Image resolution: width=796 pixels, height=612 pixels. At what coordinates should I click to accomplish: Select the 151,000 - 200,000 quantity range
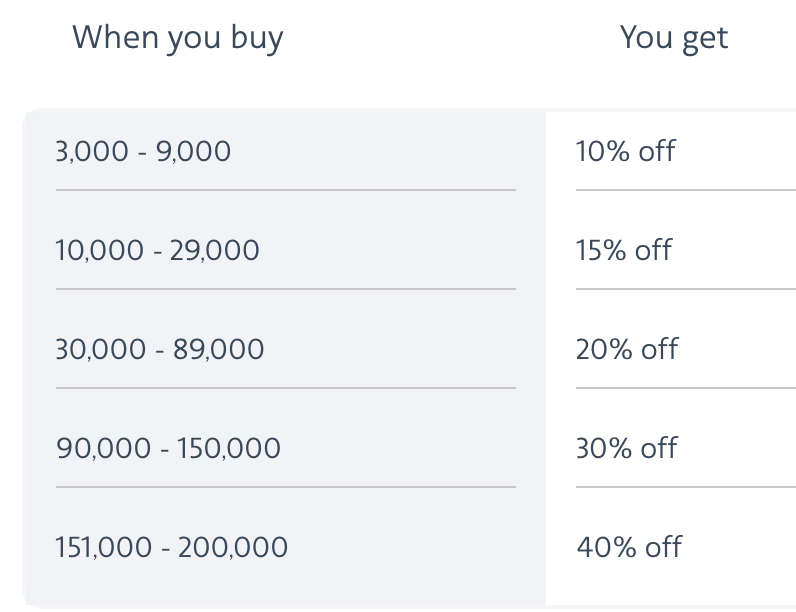tap(171, 547)
